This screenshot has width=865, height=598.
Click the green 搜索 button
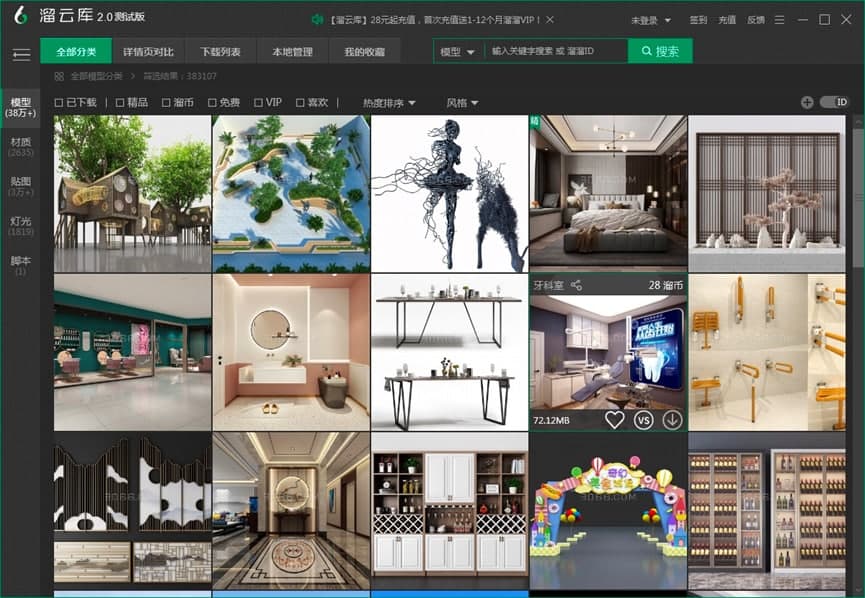[x=660, y=51]
